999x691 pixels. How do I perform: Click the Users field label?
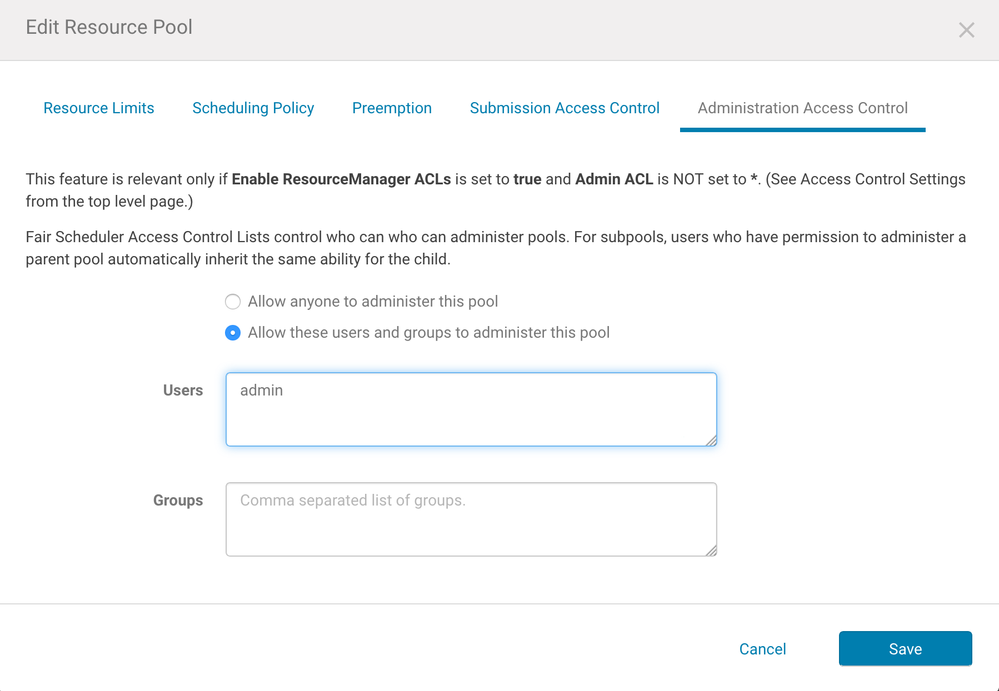coord(183,390)
